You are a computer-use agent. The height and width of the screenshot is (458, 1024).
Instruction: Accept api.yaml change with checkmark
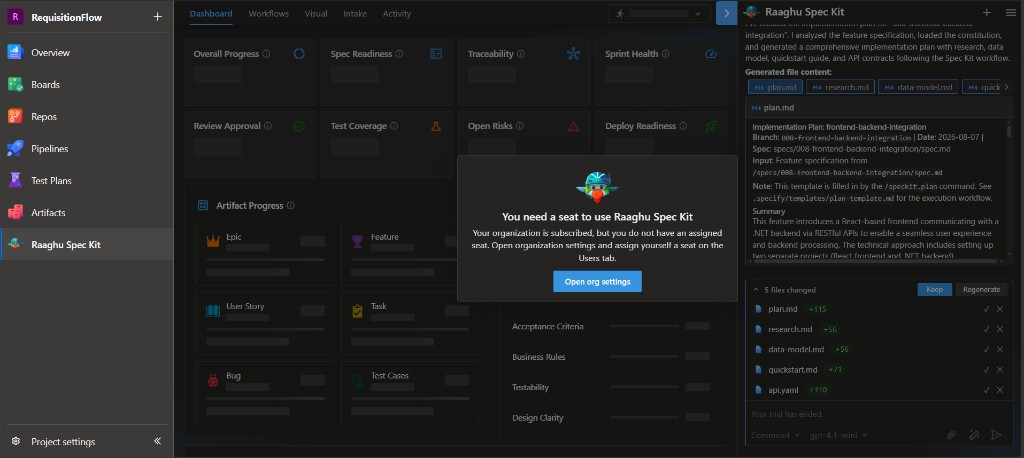point(987,390)
